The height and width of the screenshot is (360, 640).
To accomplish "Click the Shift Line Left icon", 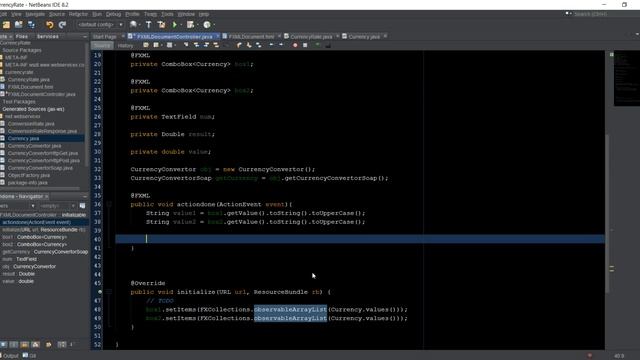I will (x=271, y=45).
